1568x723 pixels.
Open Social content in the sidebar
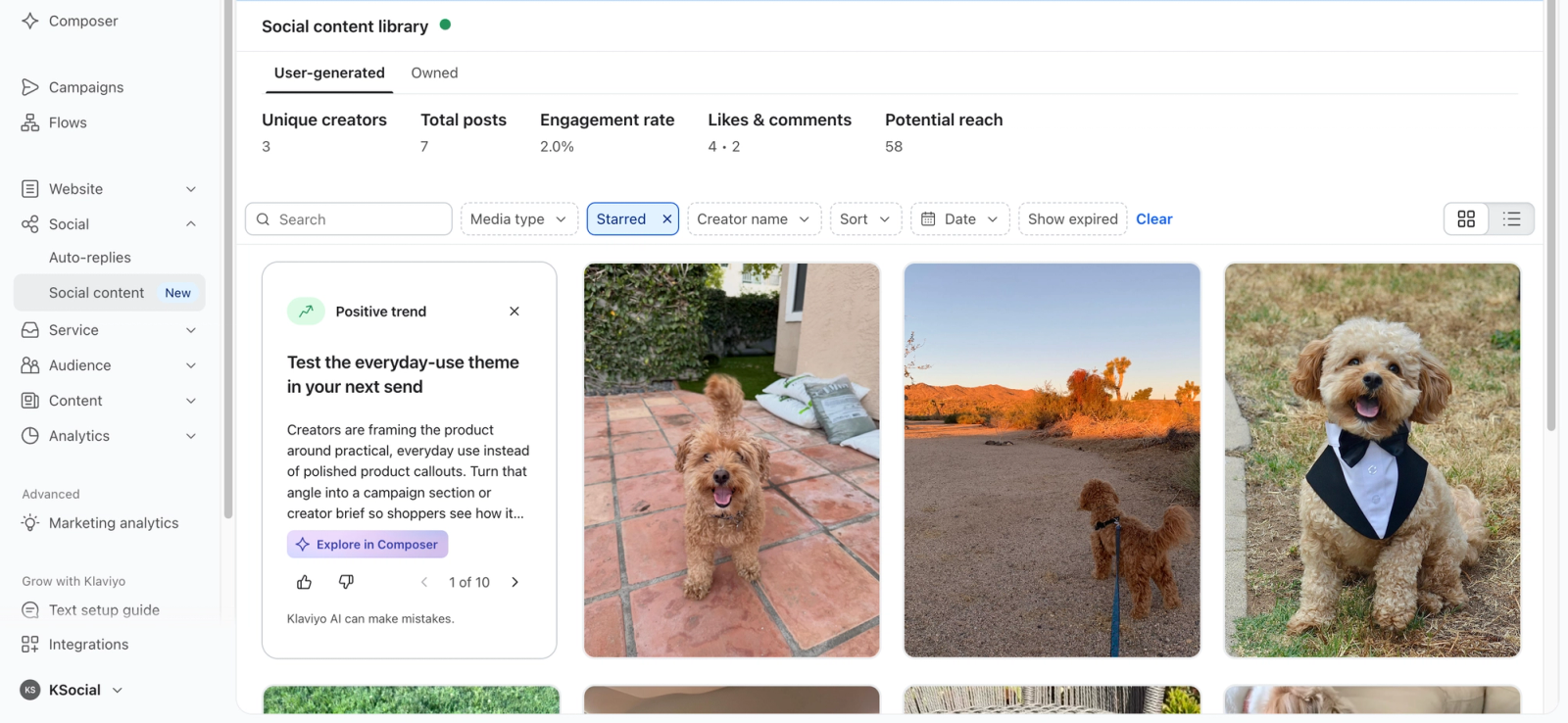(x=110, y=293)
